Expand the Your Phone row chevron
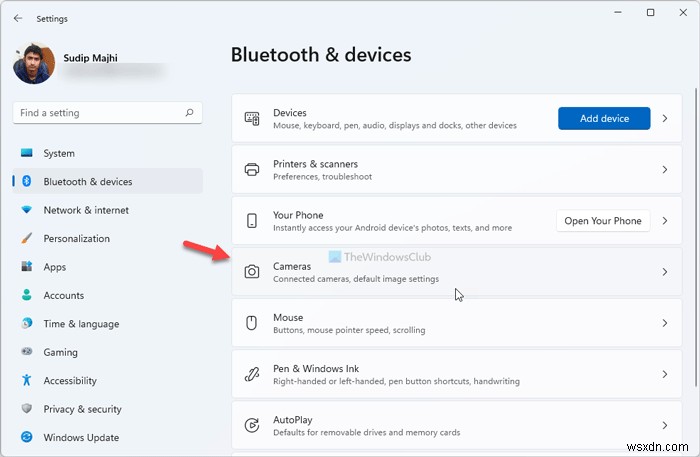Viewport: 700px width, 457px height. click(665, 220)
